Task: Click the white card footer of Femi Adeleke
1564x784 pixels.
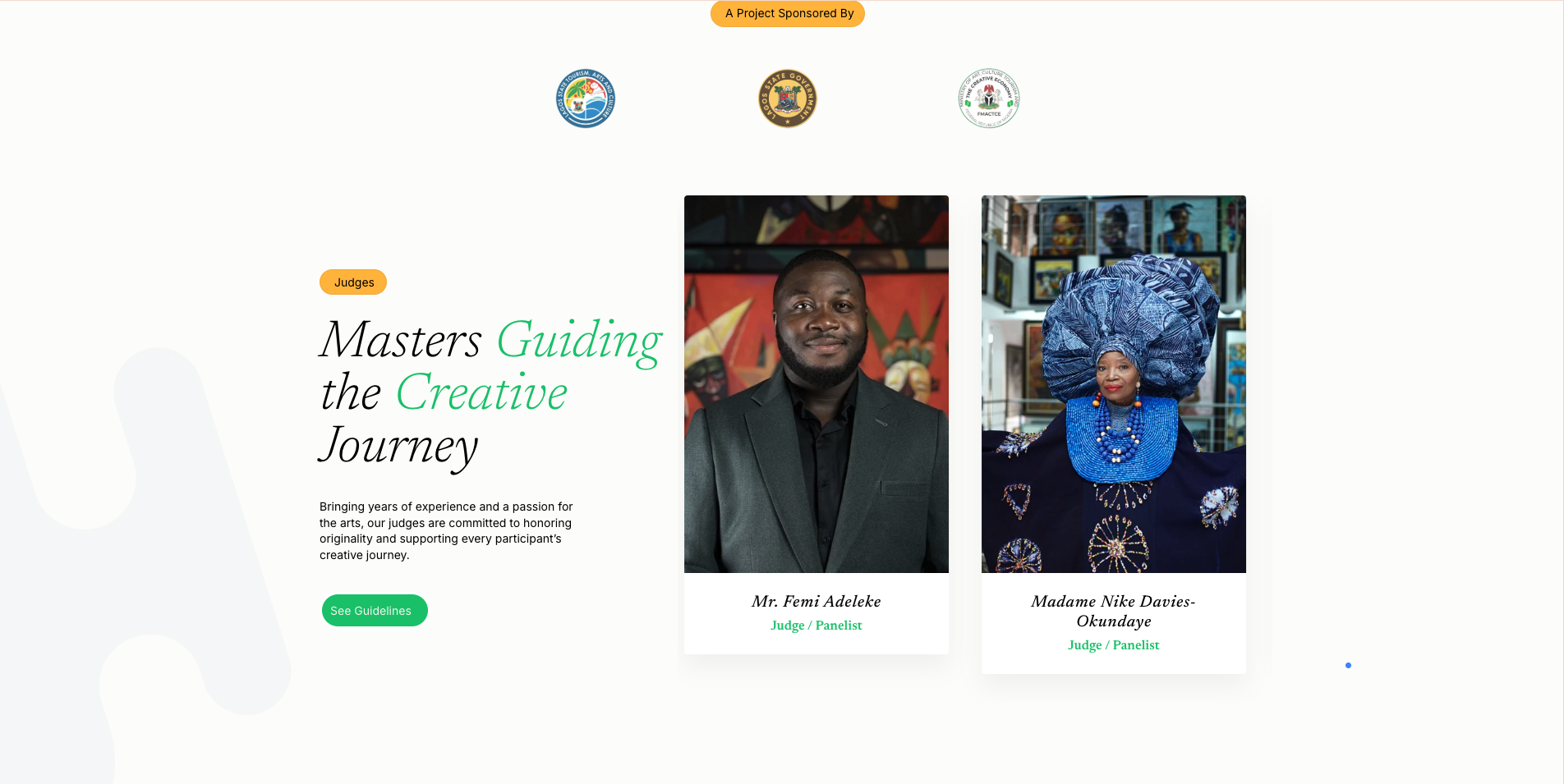Action: [816, 613]
